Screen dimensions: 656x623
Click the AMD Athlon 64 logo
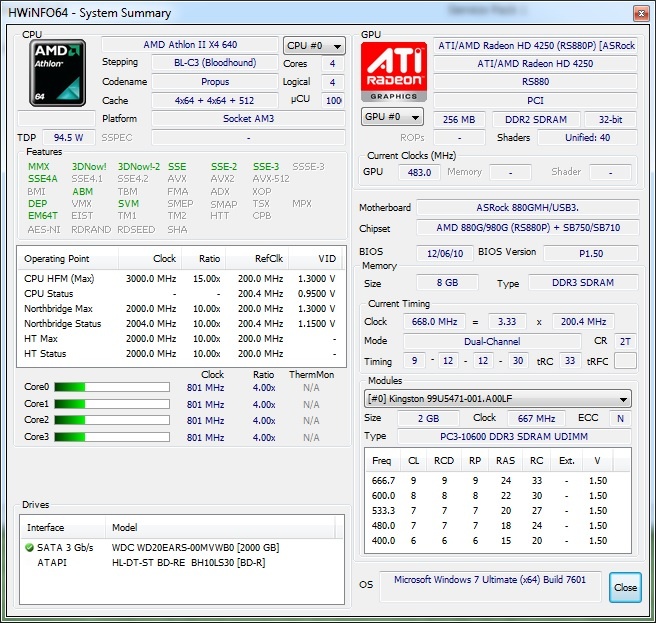click(58, 73)
